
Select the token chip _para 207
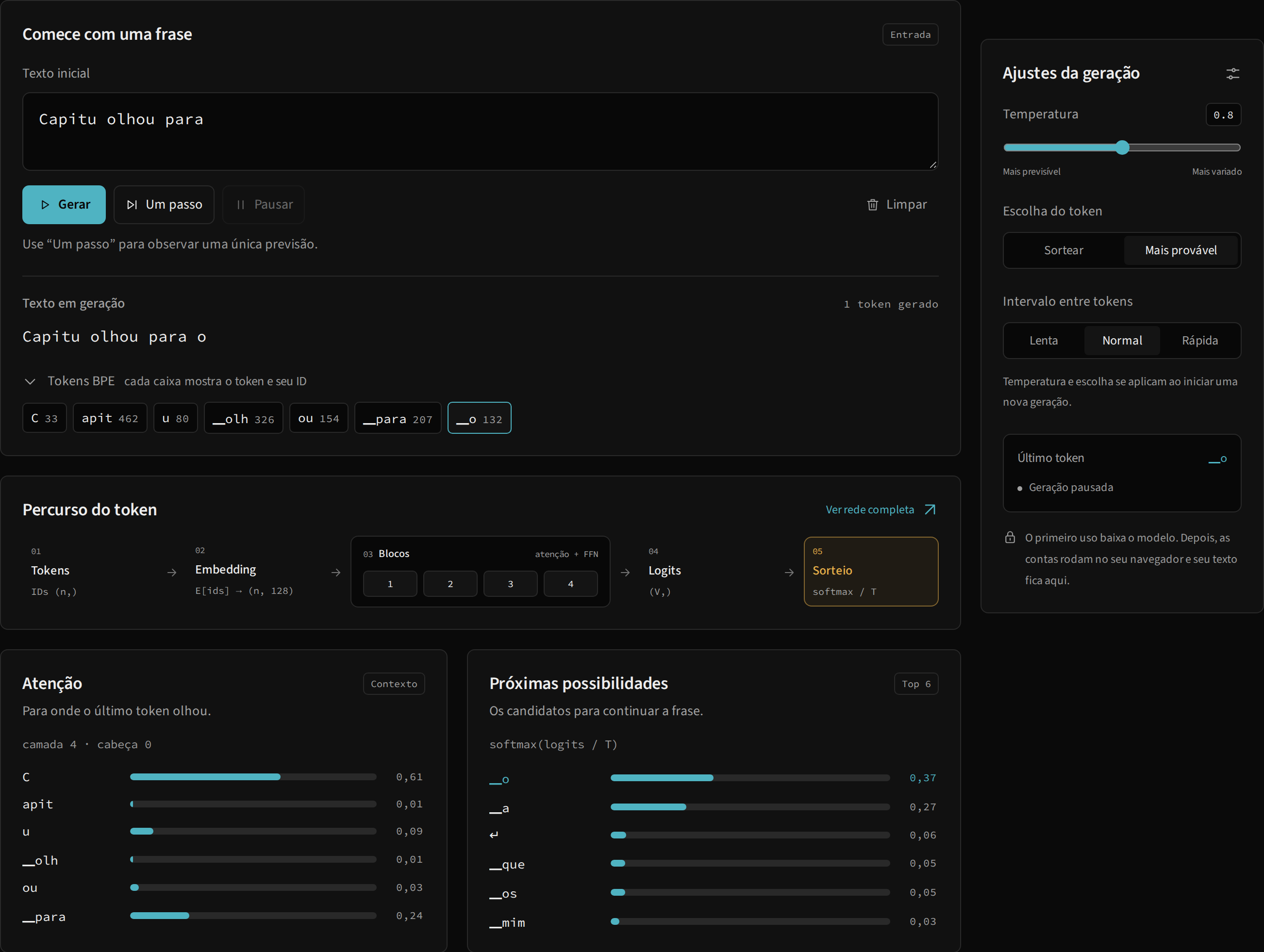[x=398, y=418]
